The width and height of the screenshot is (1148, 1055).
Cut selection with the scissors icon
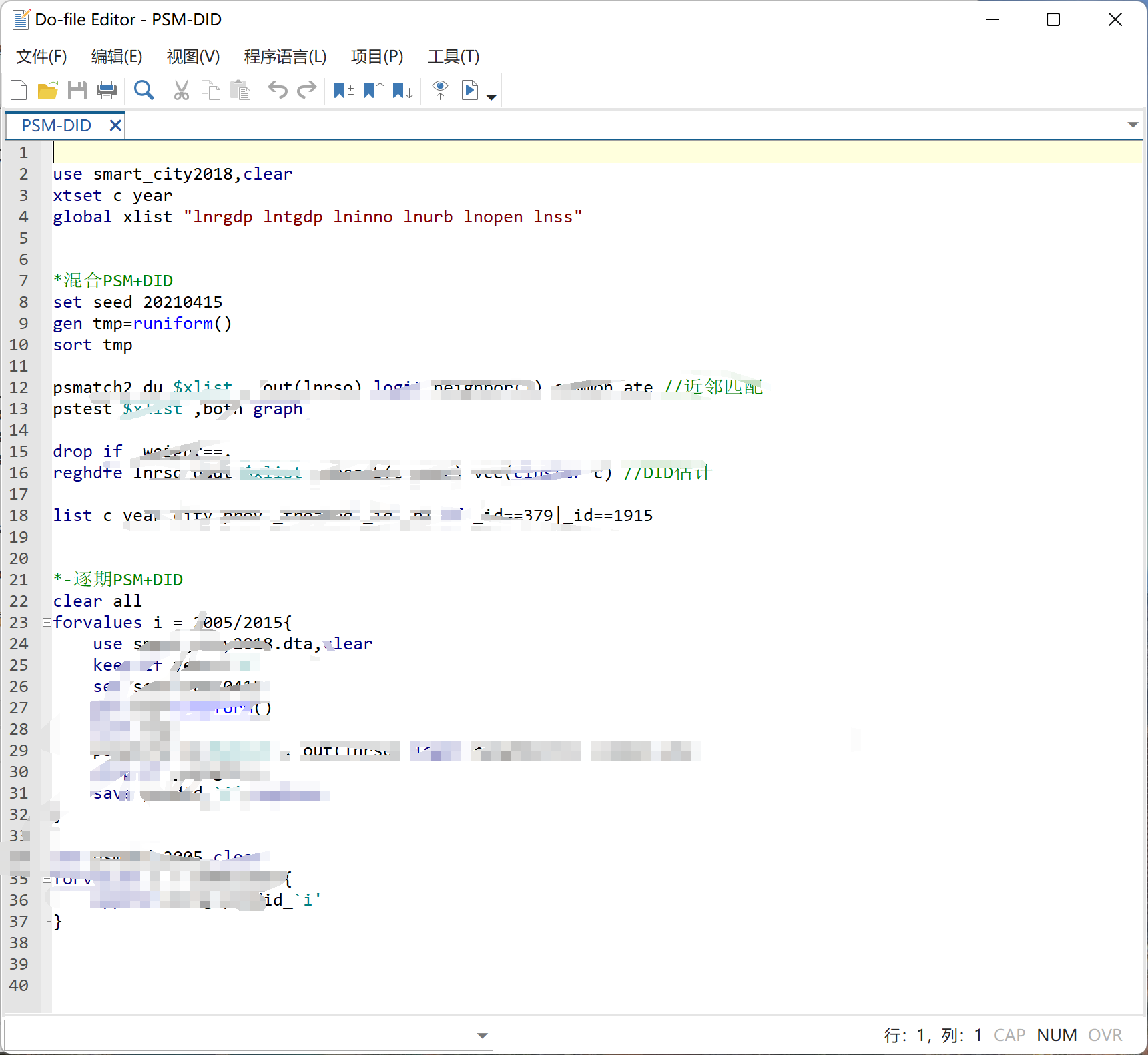pos(181,90)
